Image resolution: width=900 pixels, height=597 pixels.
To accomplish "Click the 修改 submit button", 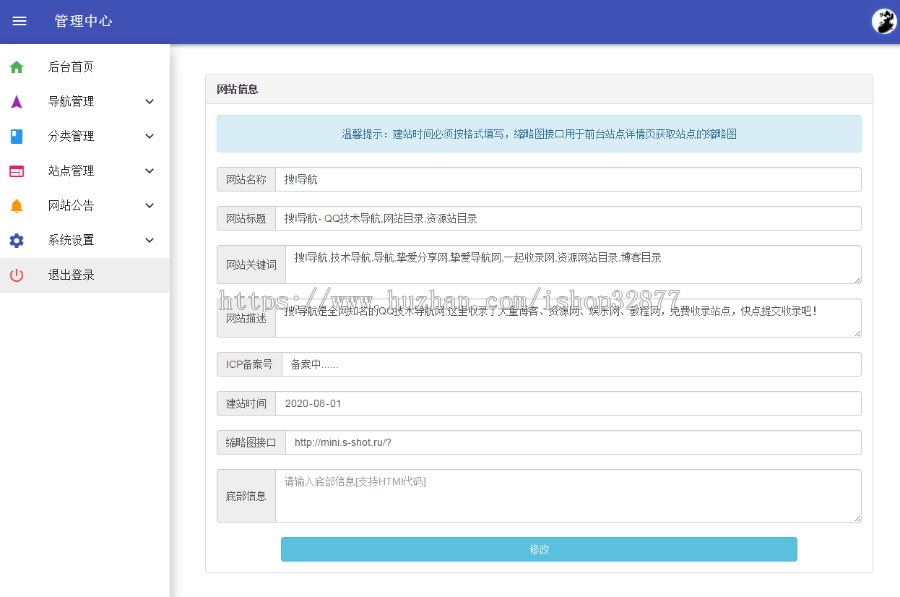I will click(539, 549).
